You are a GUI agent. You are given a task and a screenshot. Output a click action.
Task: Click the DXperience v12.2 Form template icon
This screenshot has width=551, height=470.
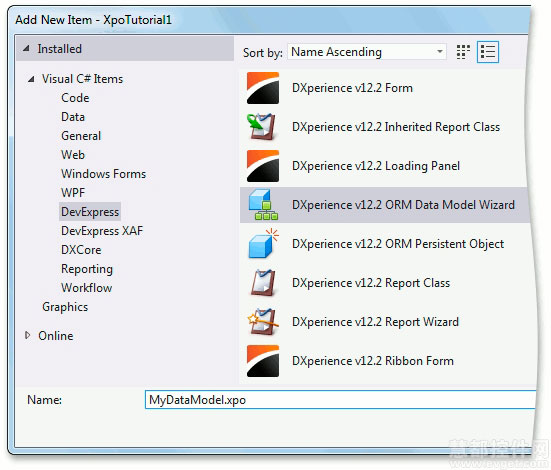point(263,88)
